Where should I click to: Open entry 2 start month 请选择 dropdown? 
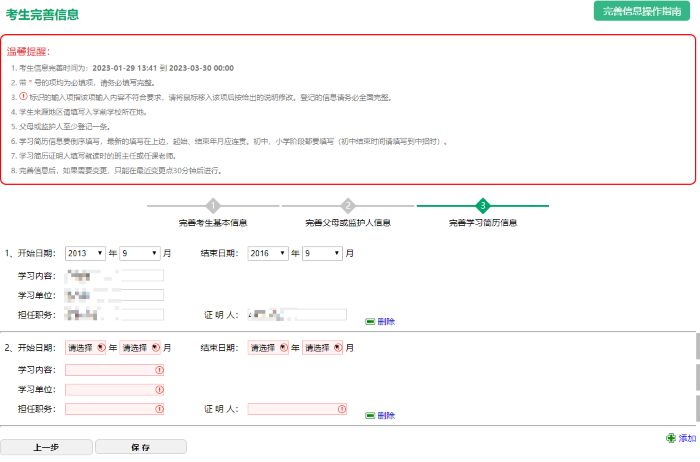[140, 347]
